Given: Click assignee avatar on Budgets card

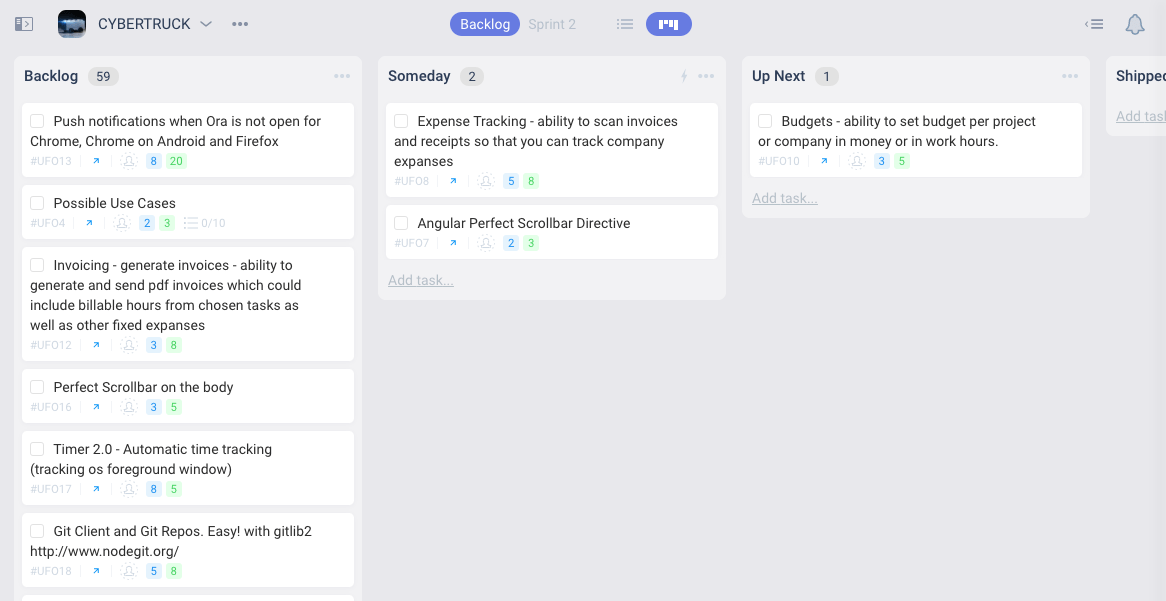Looking at the screenshot, I should tap(857, 161).
